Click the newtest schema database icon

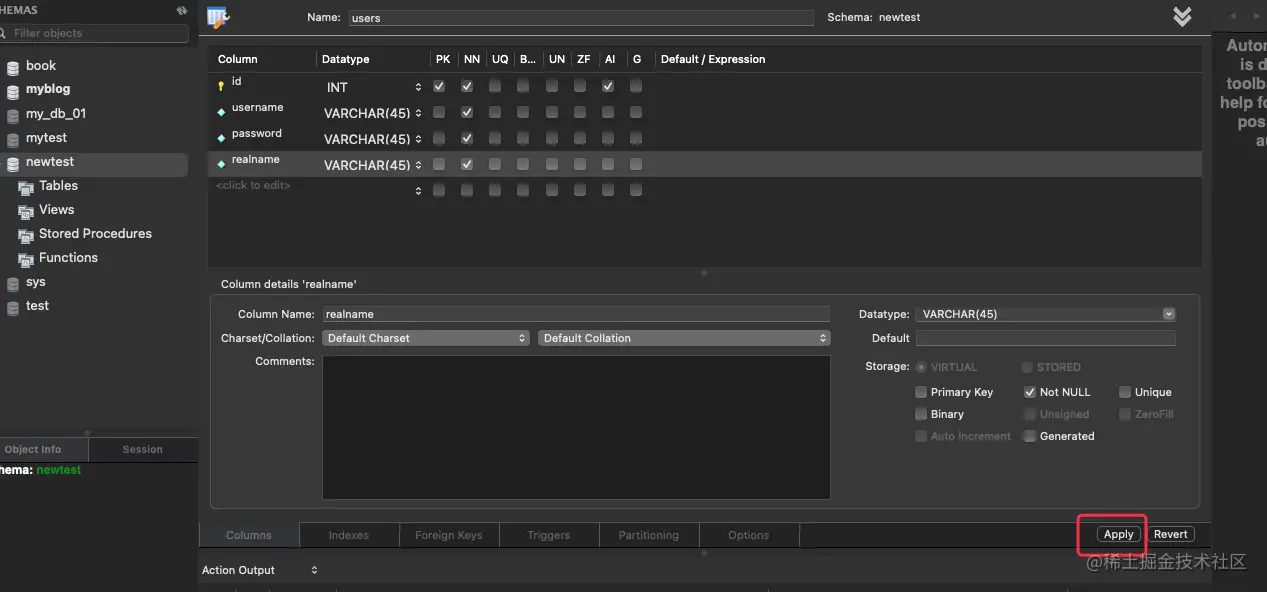[x=13, y=164]
